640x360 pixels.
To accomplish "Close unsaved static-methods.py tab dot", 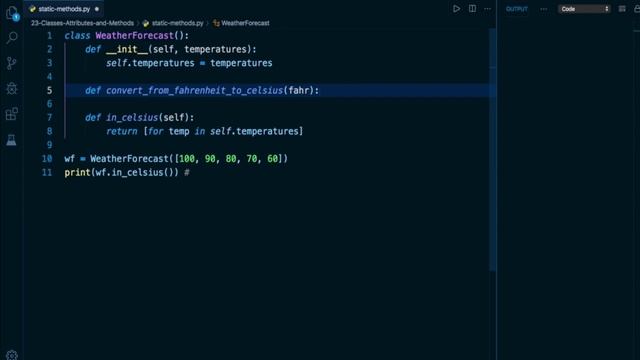I will (x=97, y=9).
